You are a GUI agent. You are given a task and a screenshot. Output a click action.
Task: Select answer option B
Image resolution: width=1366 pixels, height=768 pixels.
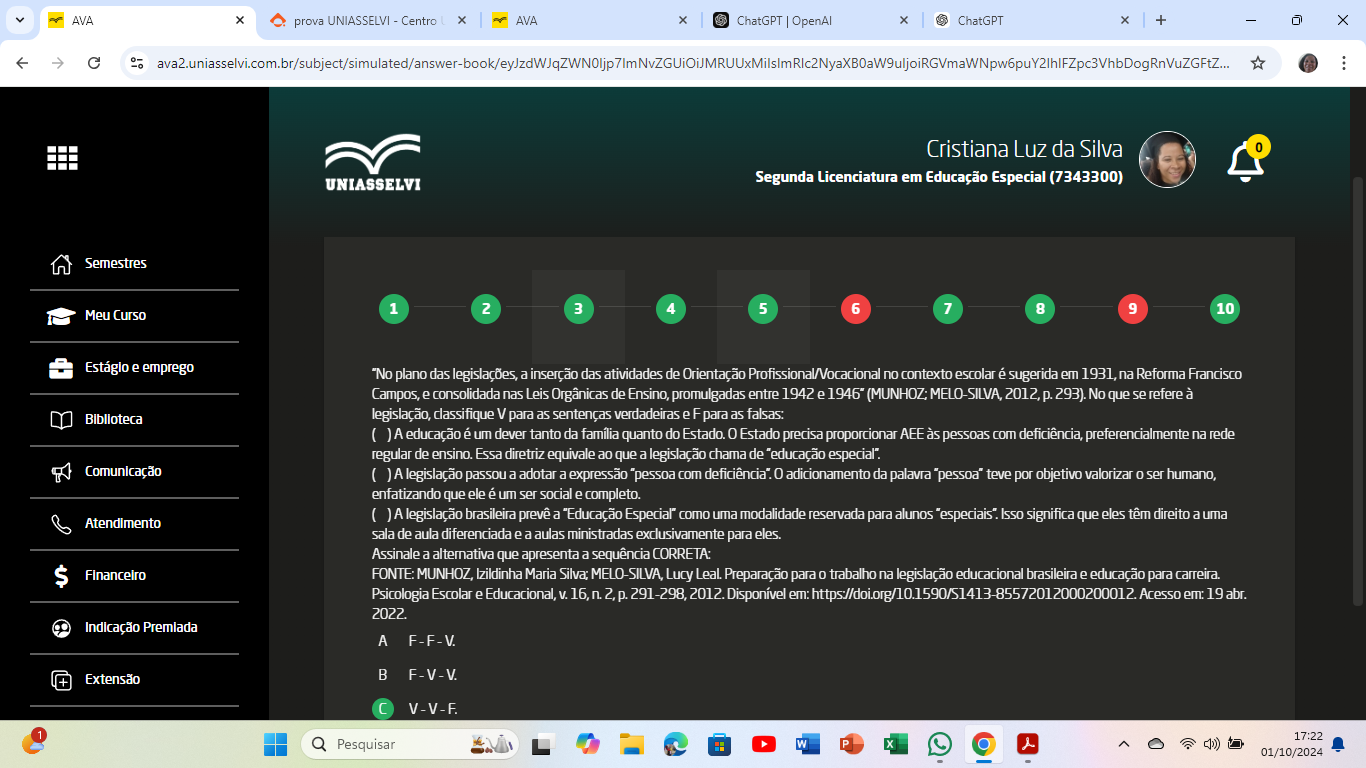(383, 675)
